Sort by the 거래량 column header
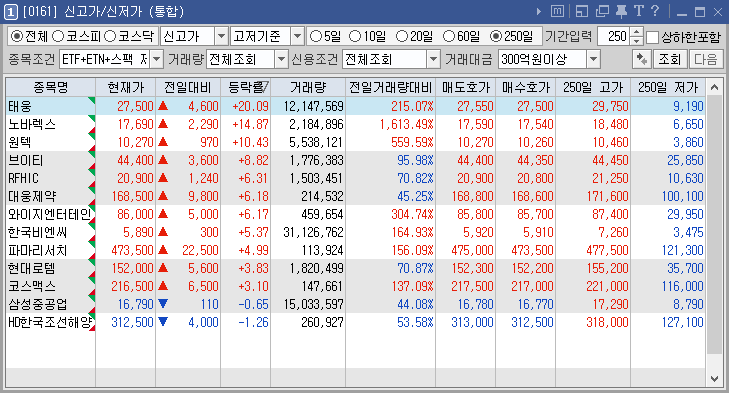729x393 pixels. click(x=308, y=87)
